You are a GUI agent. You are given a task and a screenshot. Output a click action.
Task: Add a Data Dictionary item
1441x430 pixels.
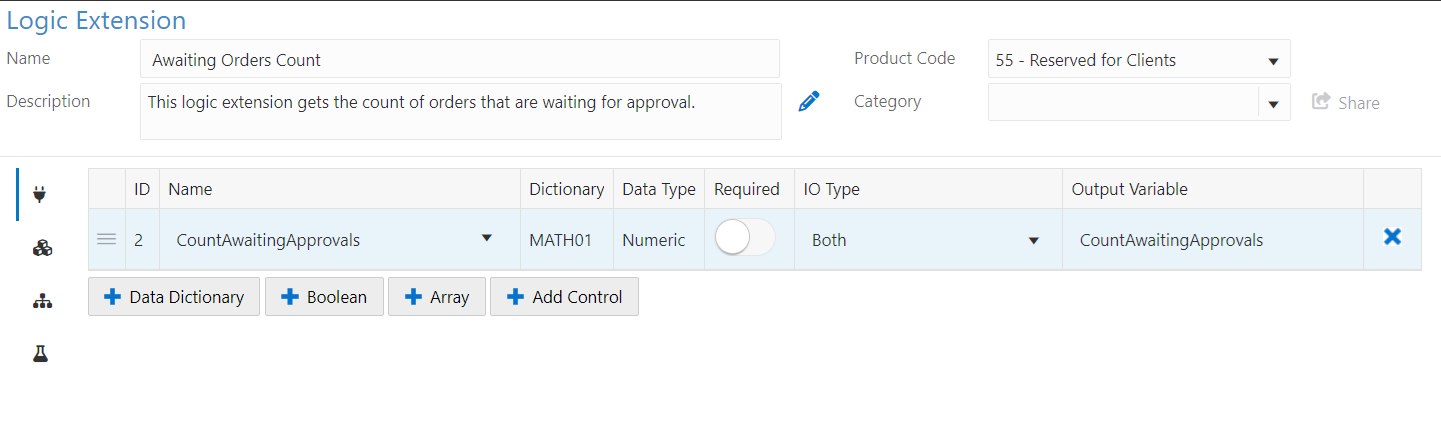174,297
